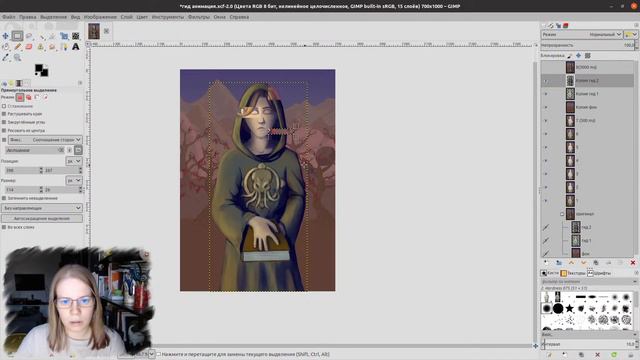The width and height of the screenshot is (640, 360).
Task: Toggle the Затемнить невыделенное checkbox
Action: coord(4,198)
